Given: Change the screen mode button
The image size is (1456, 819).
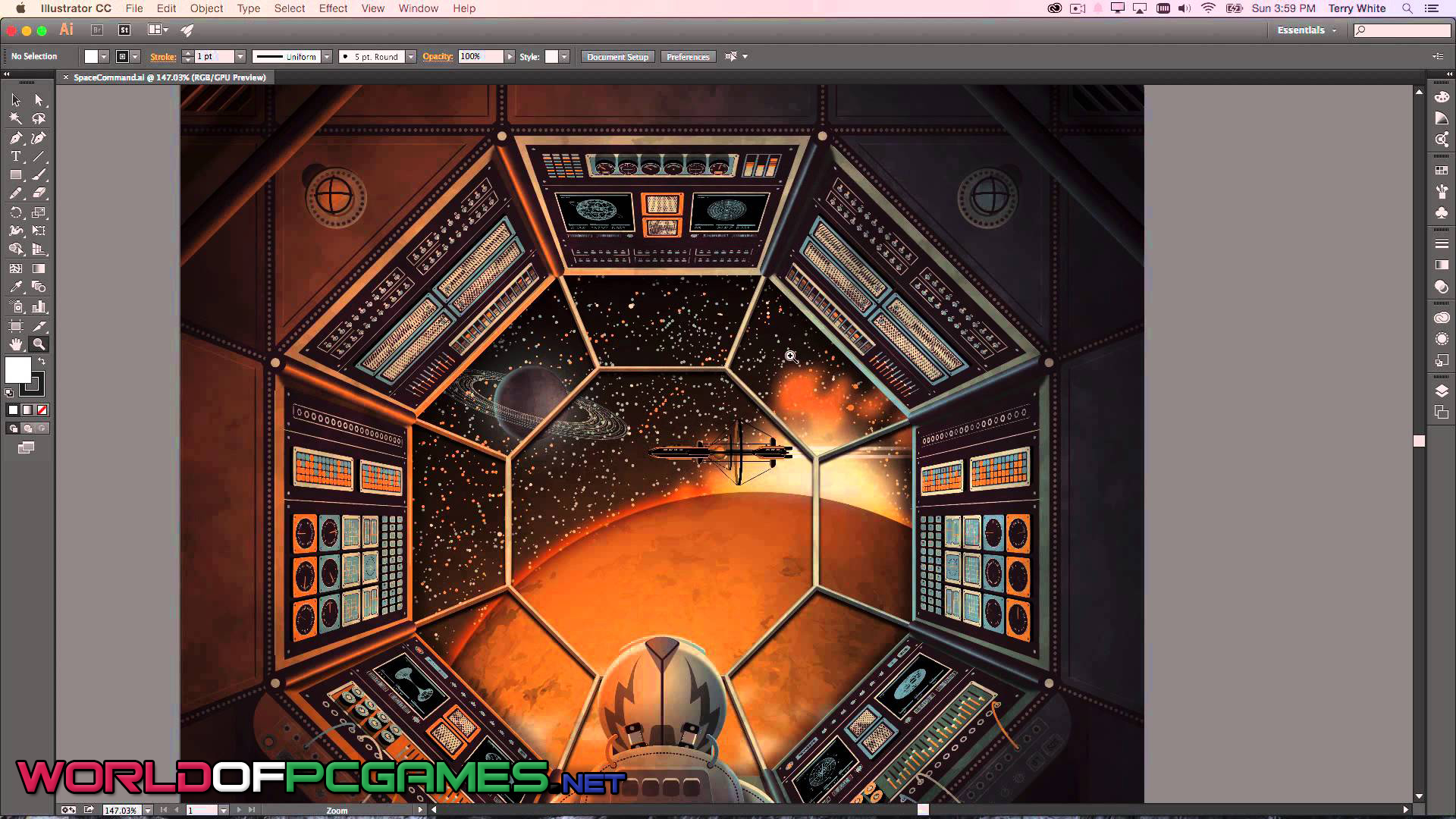Looking at the screenshot, I should pyautogui.click(x=26, y=448).
